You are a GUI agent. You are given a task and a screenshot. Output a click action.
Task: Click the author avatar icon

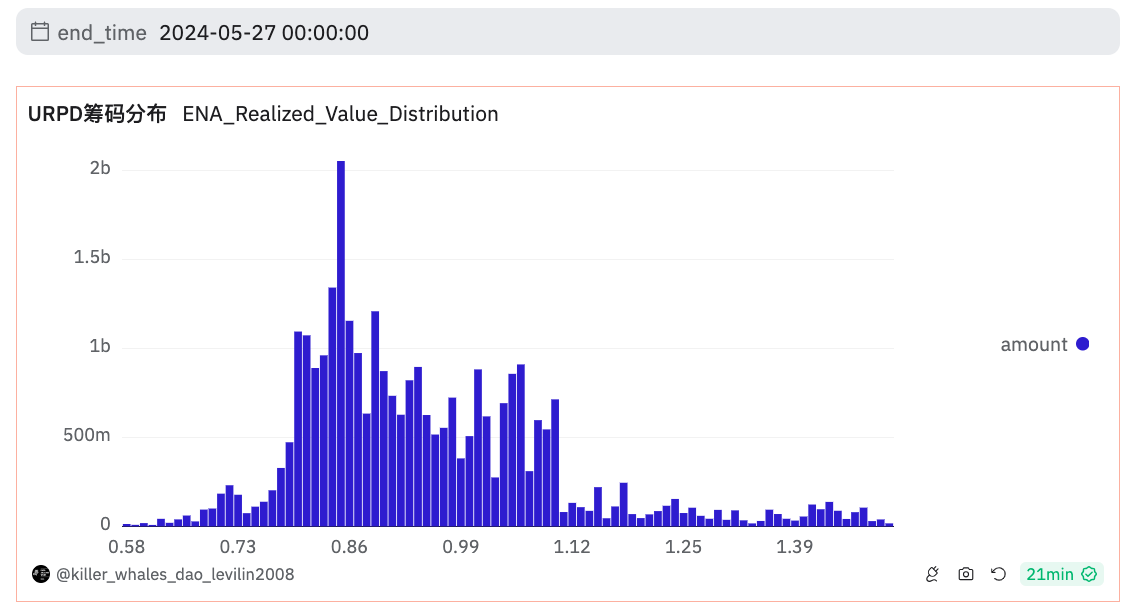coord(41,575)
